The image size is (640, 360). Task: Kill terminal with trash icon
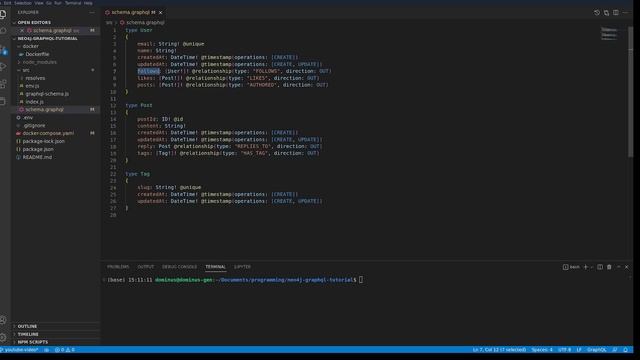(x=609, y=267)
